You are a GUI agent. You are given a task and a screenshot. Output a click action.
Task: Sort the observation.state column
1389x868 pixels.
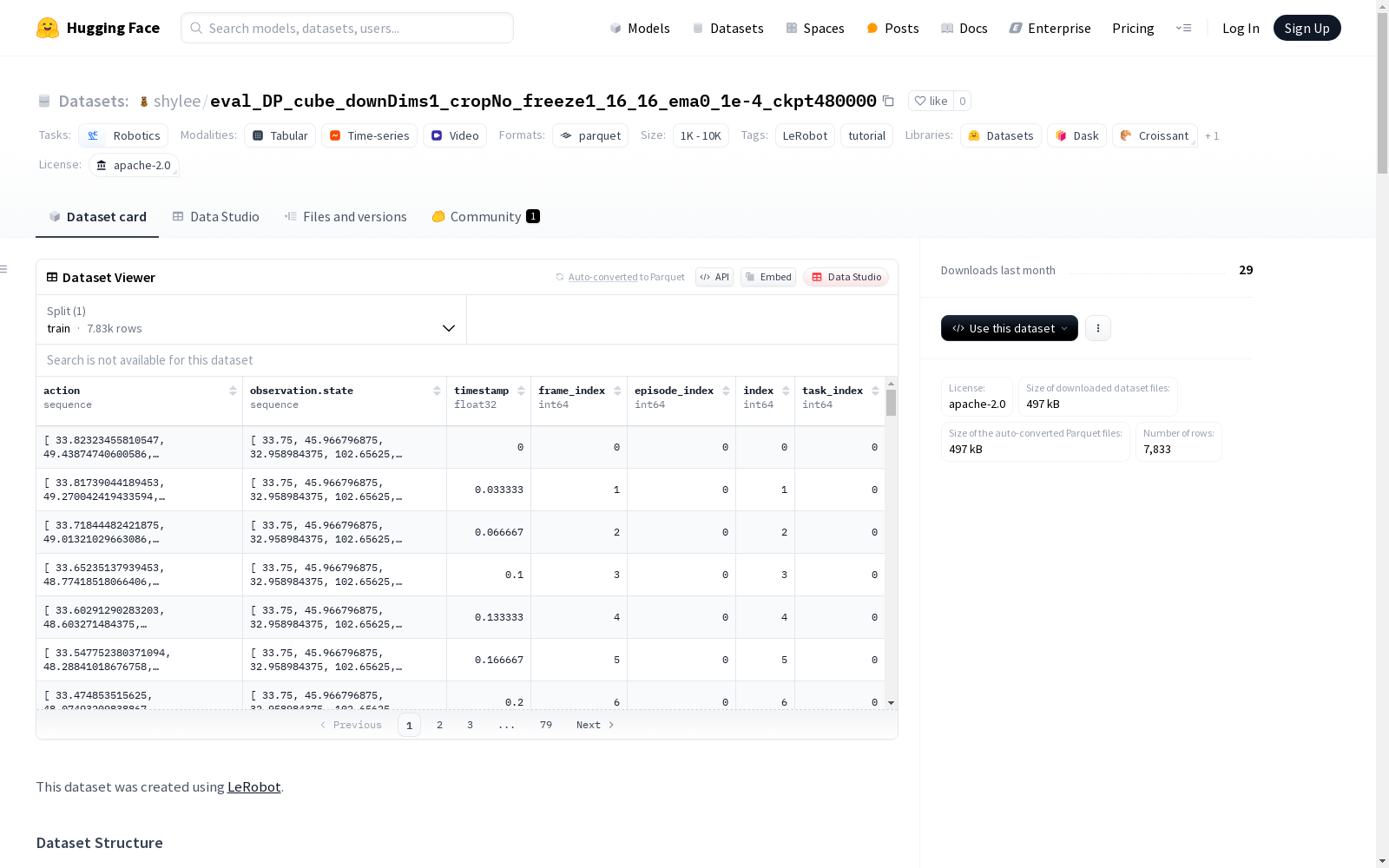pos(437,391)
